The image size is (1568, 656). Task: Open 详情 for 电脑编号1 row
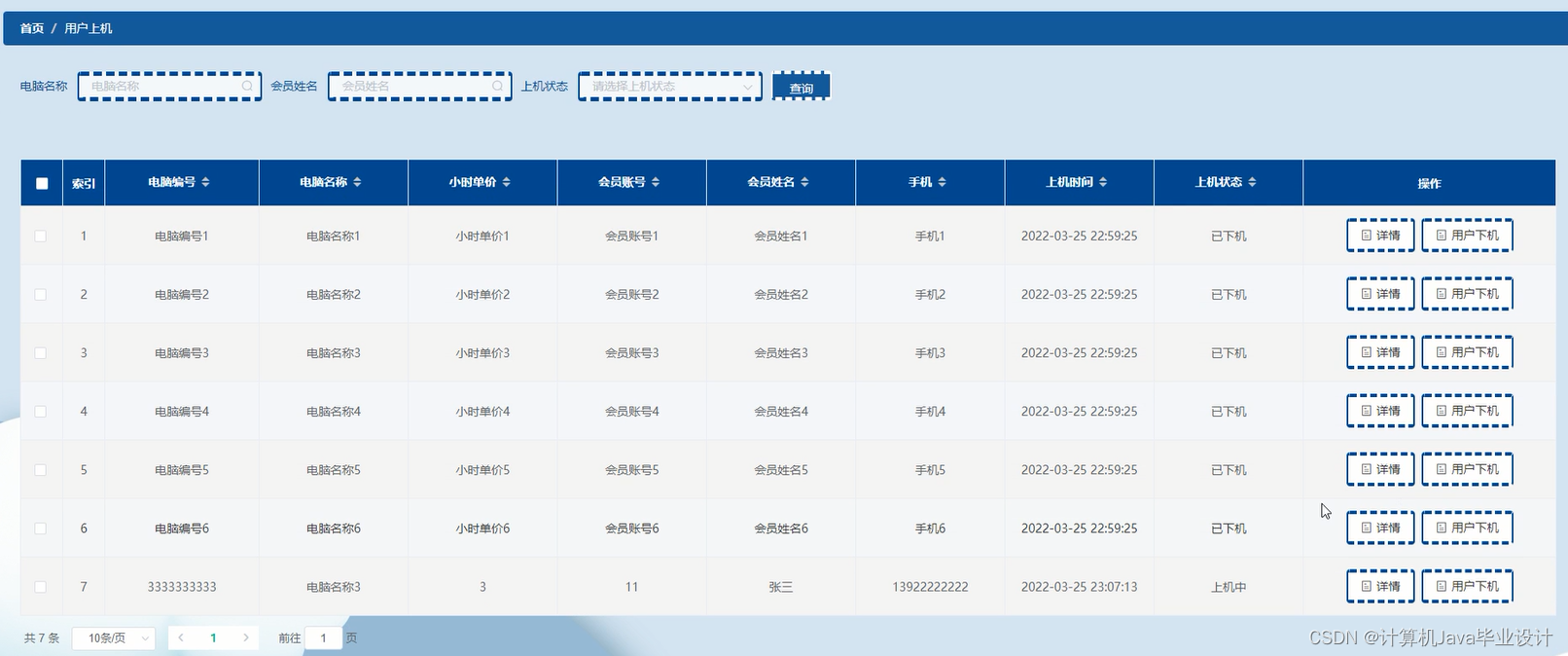point(1380,236)
